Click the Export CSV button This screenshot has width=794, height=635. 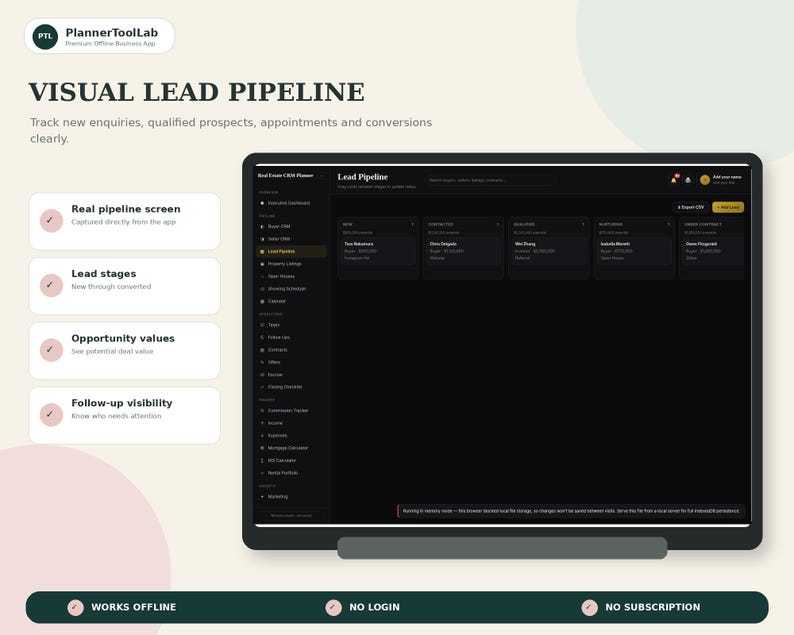[x=691, y=207]
